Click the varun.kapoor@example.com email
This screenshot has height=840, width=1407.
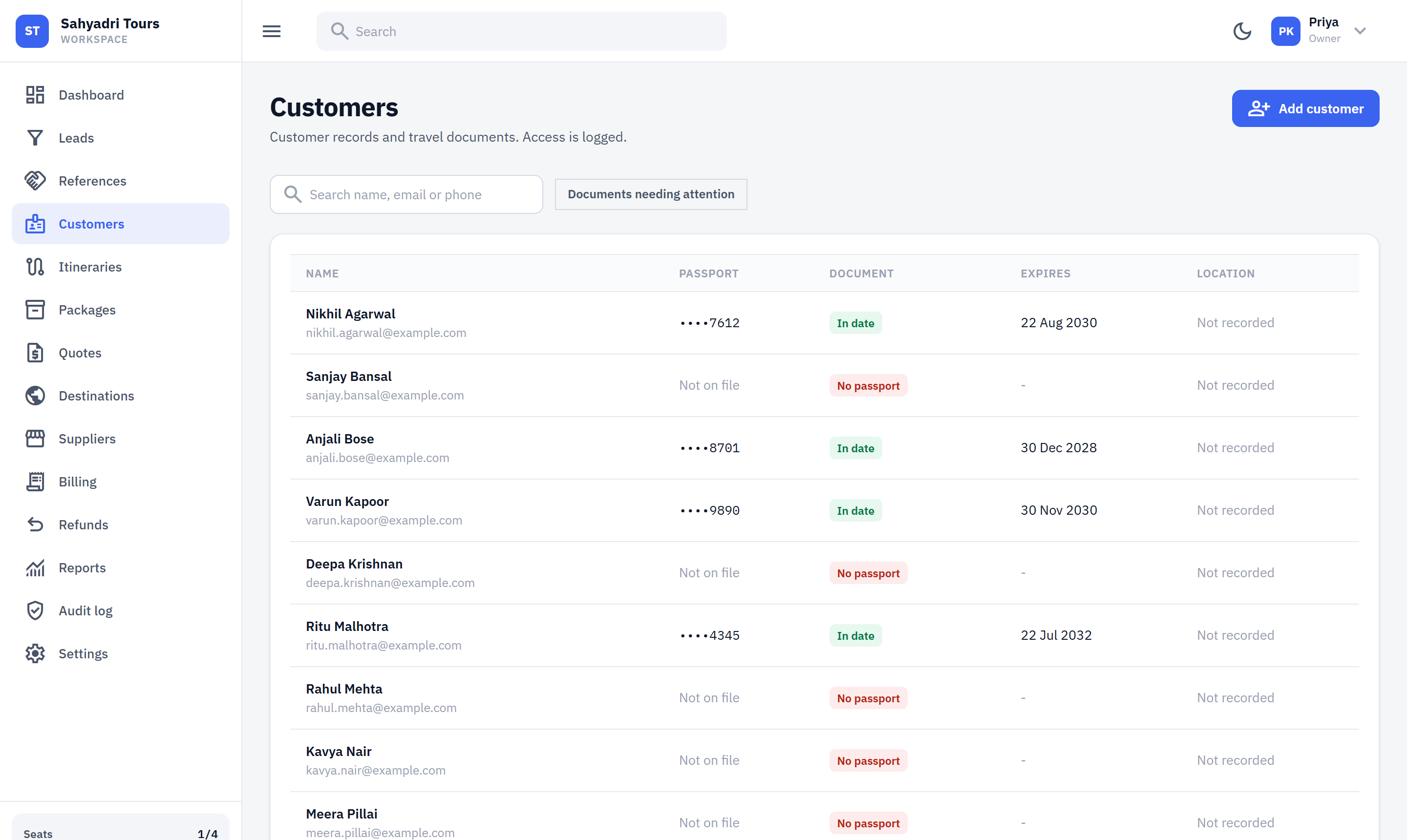tap(384, 521)
